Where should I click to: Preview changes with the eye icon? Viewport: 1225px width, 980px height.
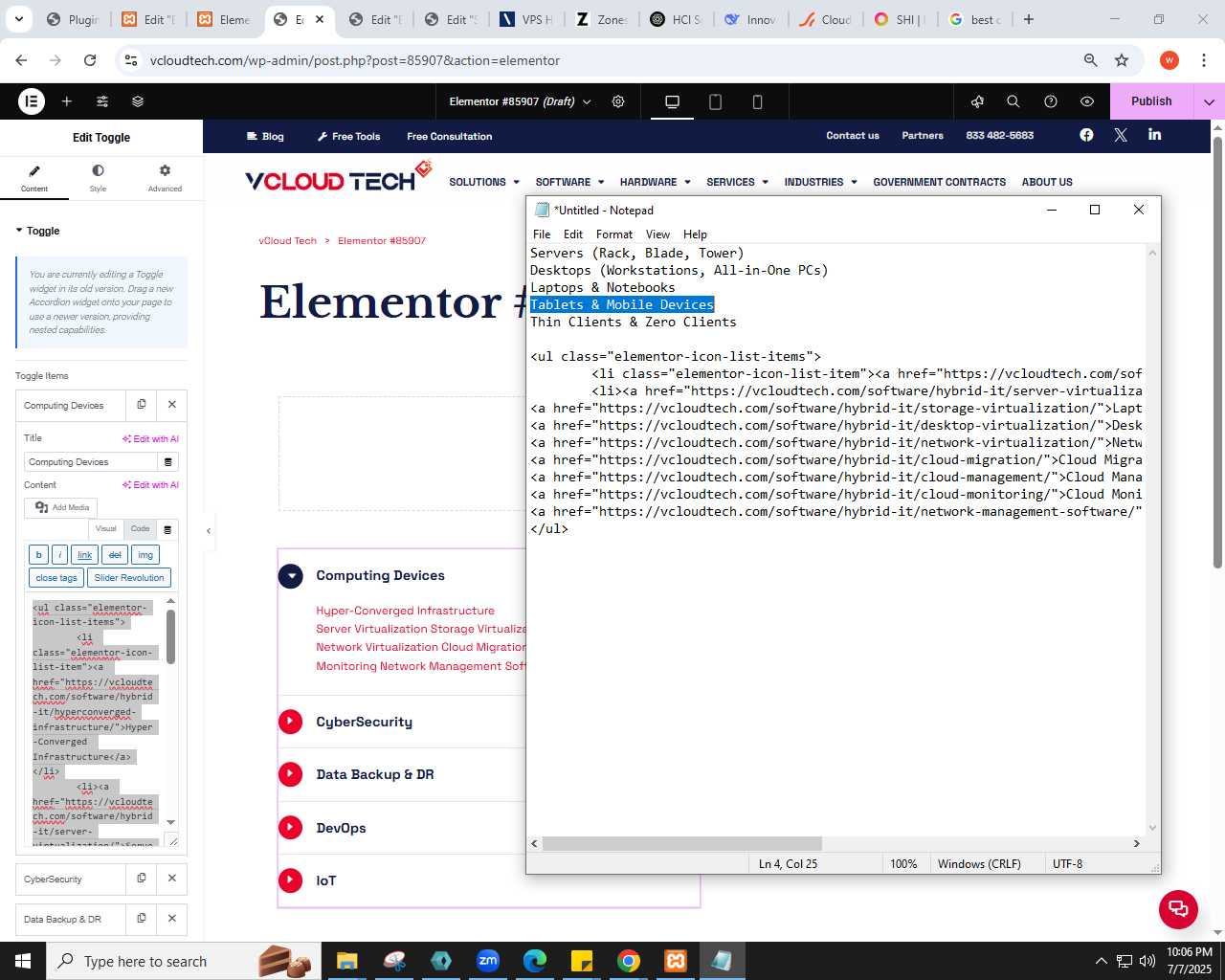point(1087,101)
